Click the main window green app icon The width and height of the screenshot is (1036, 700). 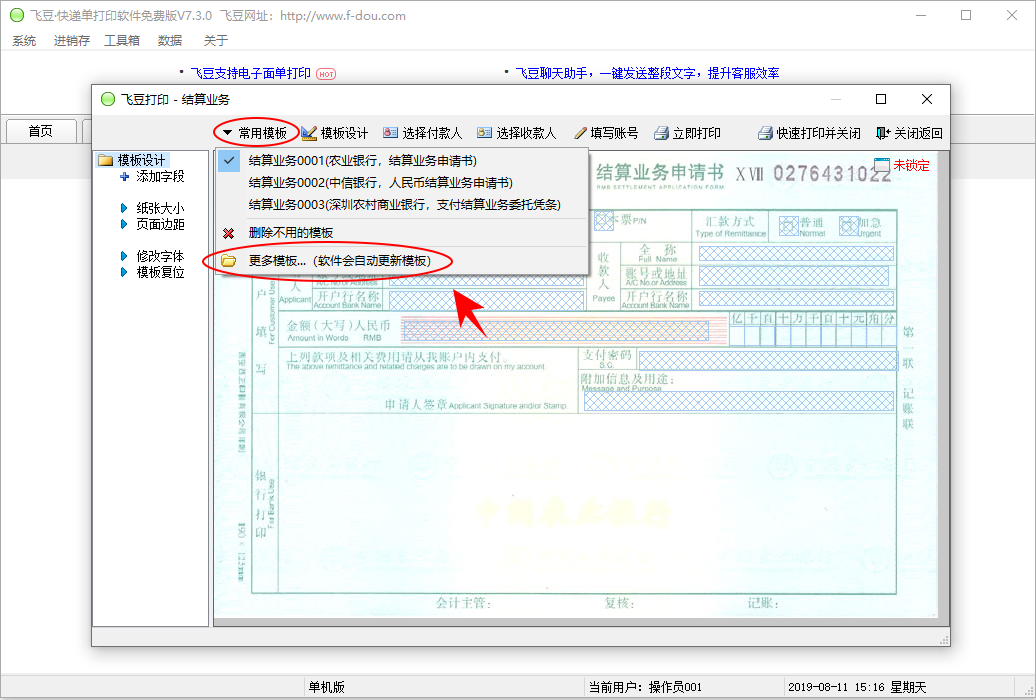(x=17, y=15)
